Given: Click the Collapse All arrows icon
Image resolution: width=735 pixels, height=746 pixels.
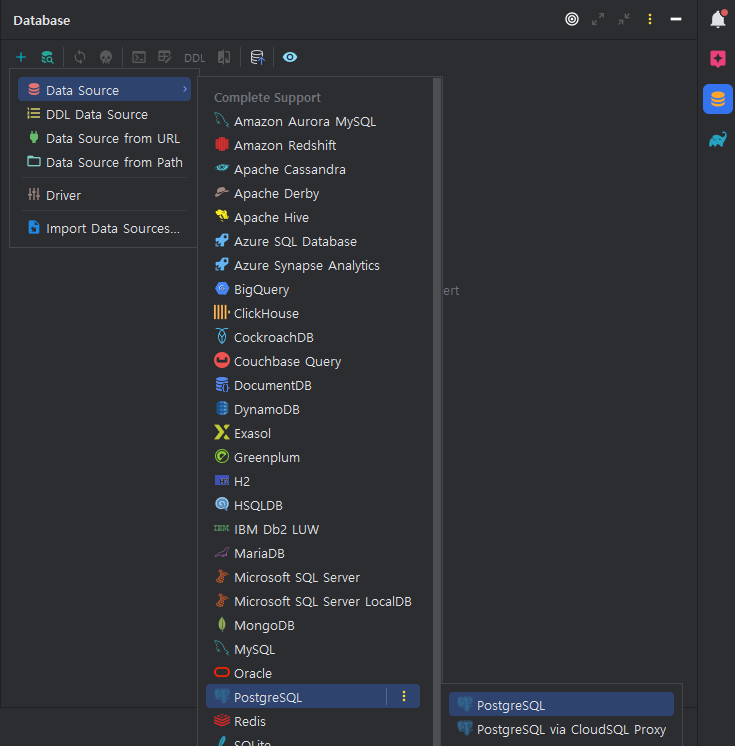Looking at the screenshot, I should tap(624, 19).
